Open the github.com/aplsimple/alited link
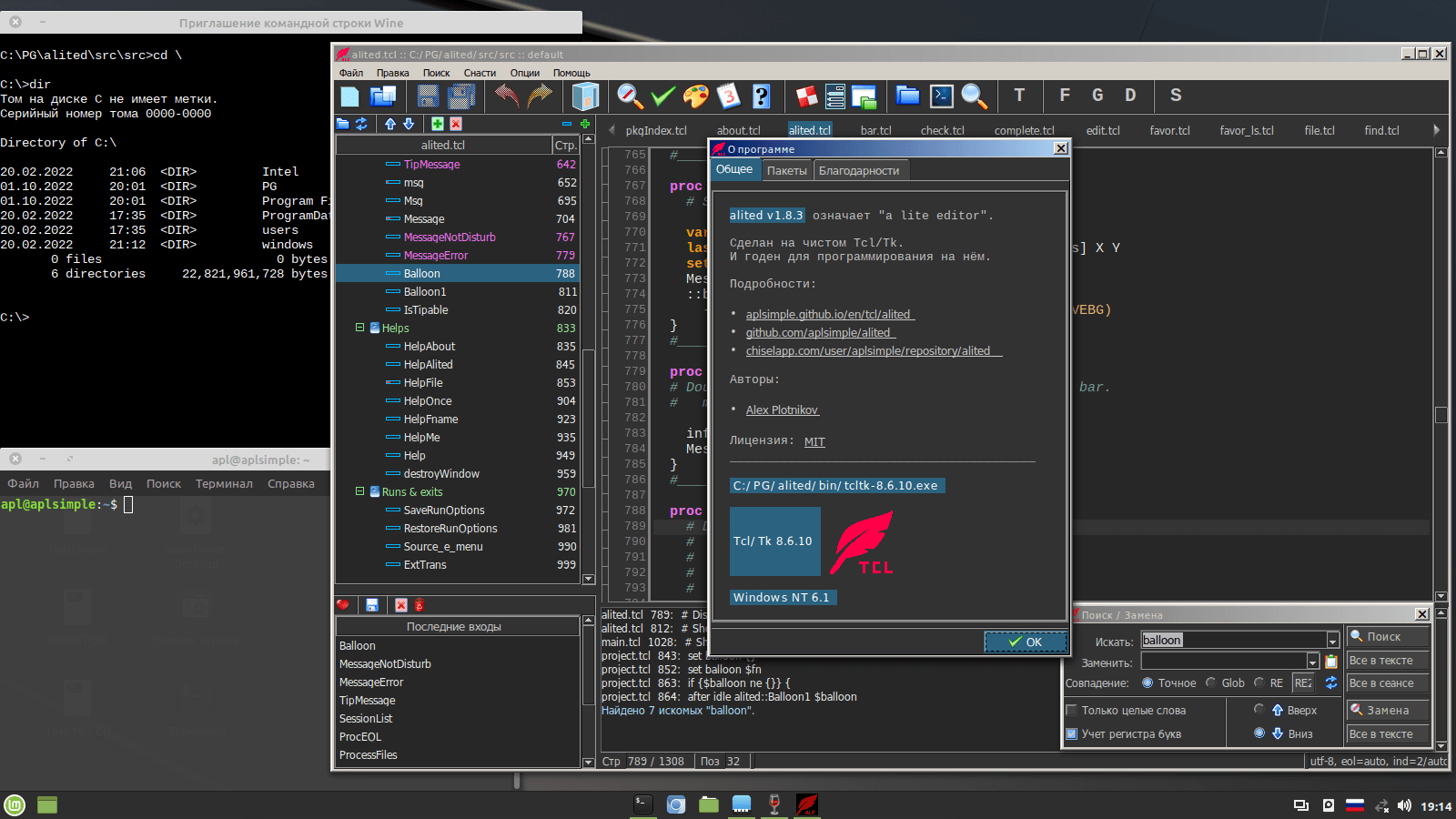This screenshot has height=819, width=1456. [821, 333]
